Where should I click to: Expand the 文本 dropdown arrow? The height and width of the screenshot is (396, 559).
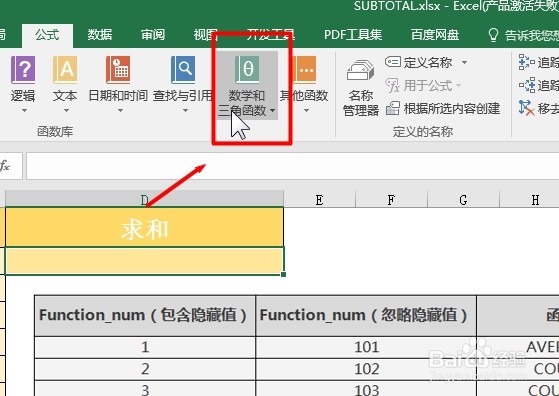(66, 110)
